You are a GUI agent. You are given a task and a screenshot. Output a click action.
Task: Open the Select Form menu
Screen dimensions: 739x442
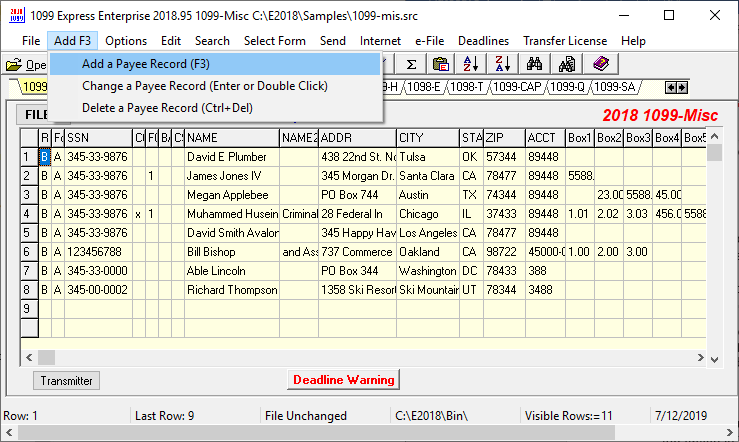pyautogui.click(x=275, y=41)
